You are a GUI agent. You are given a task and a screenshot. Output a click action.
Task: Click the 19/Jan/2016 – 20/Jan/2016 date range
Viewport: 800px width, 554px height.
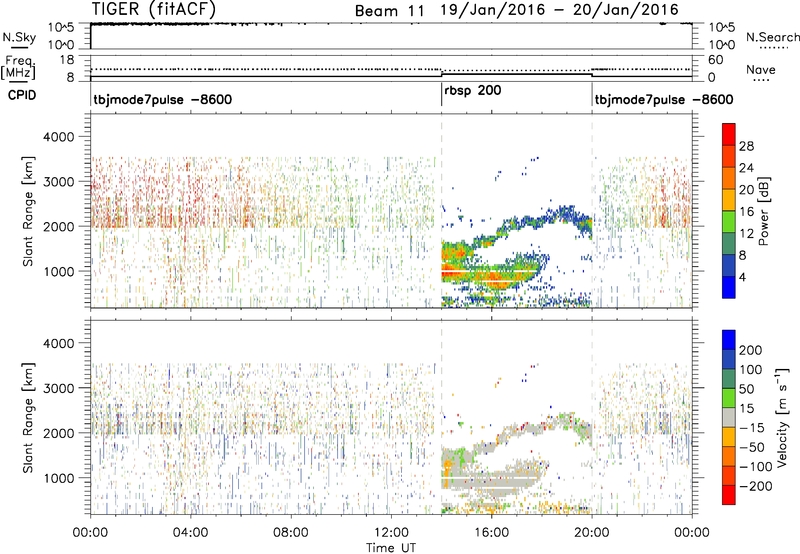pyautogui.click(x=560, y=10)
